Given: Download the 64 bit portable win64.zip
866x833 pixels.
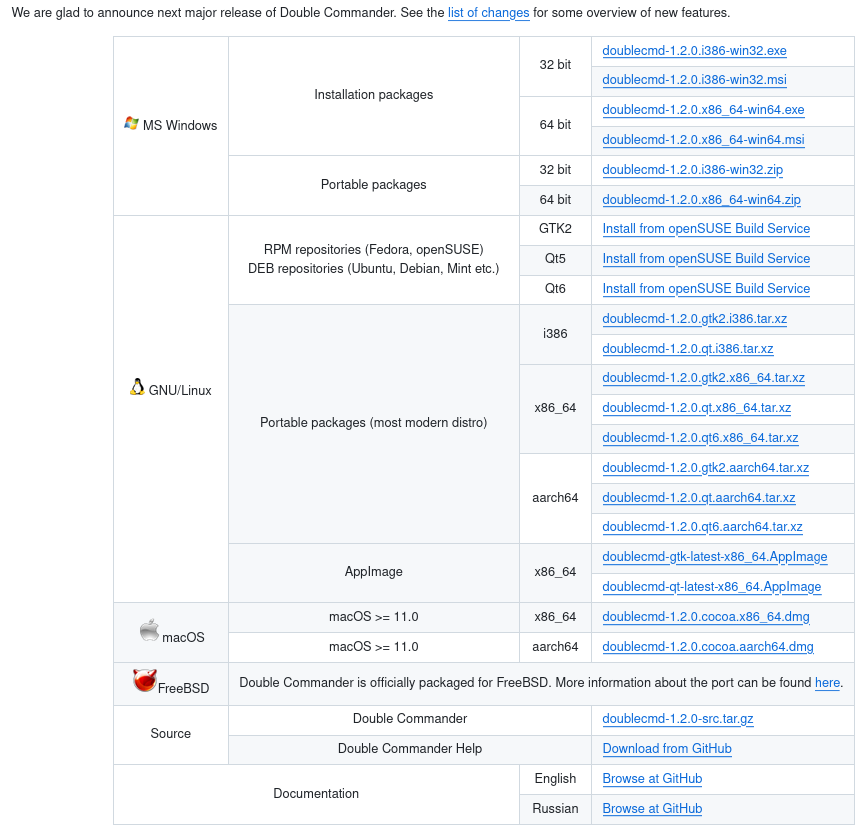Looking at the screenshot, I should (701, 200).
